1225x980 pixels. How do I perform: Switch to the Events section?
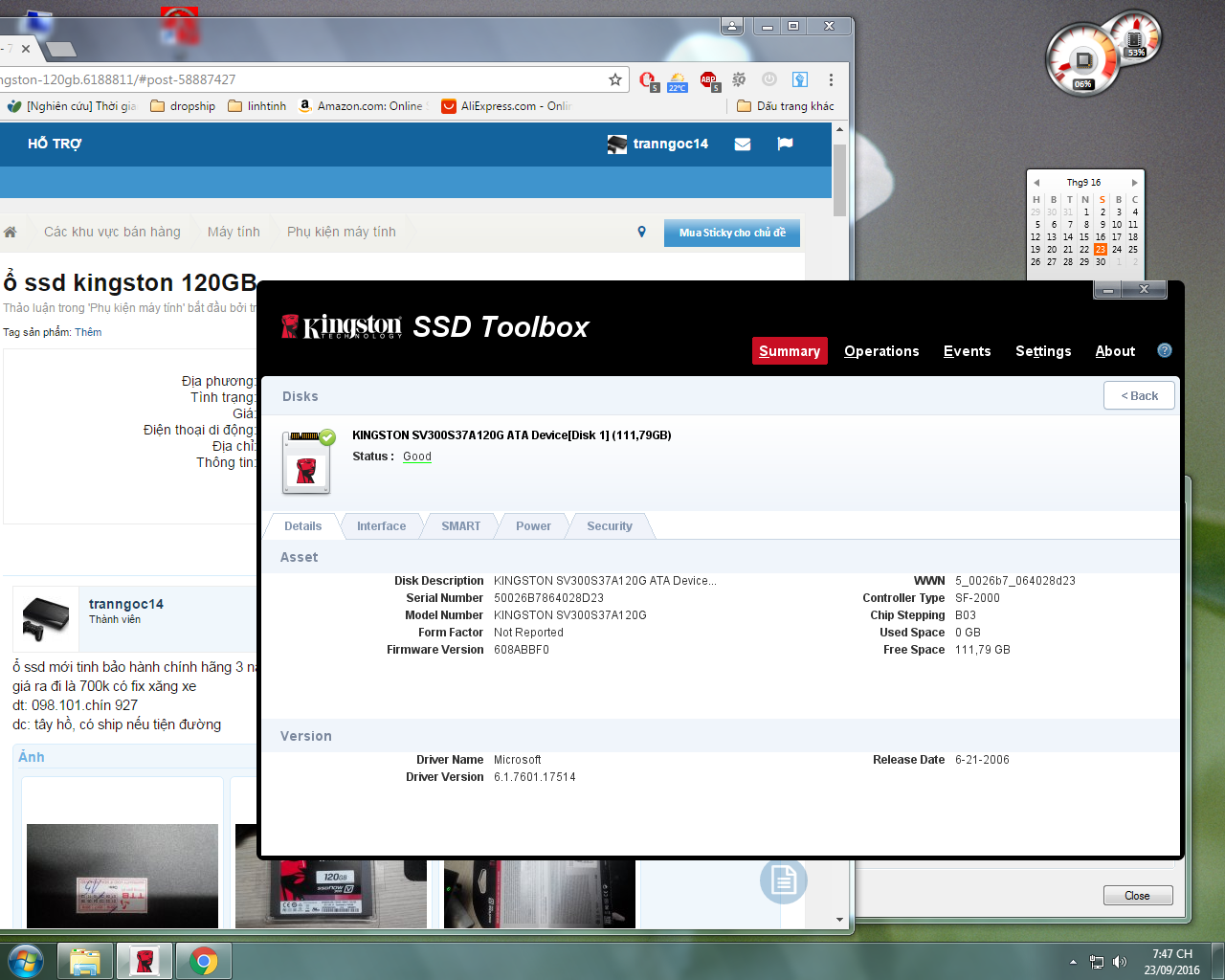[967, 351]
